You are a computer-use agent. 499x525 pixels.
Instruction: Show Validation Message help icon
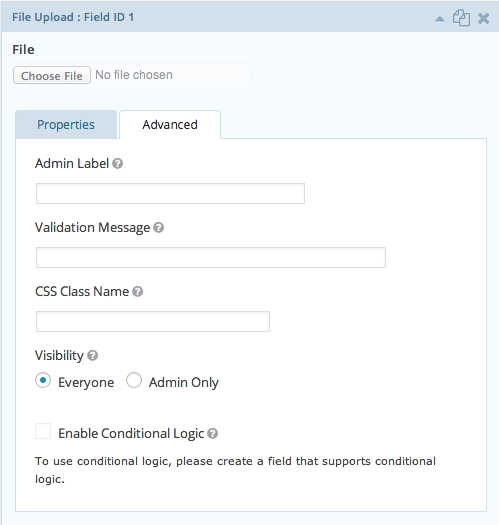pyautogui.click(x=158, y=228)
